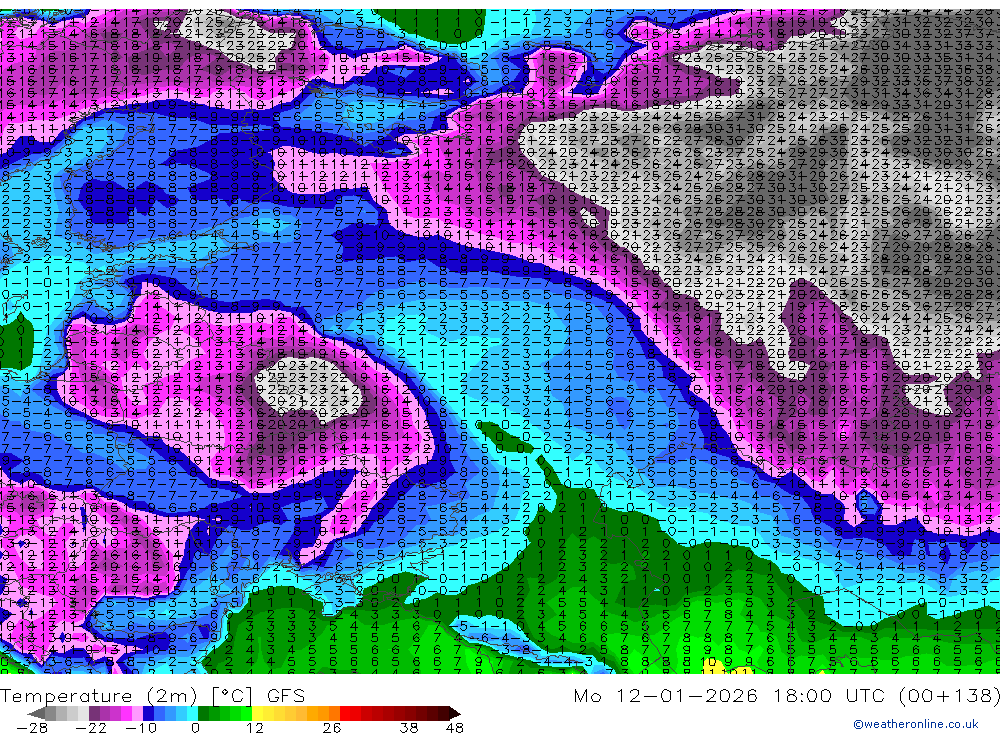
Task: Click the date "12-01-2026"
Action: [x=688, y=695]
